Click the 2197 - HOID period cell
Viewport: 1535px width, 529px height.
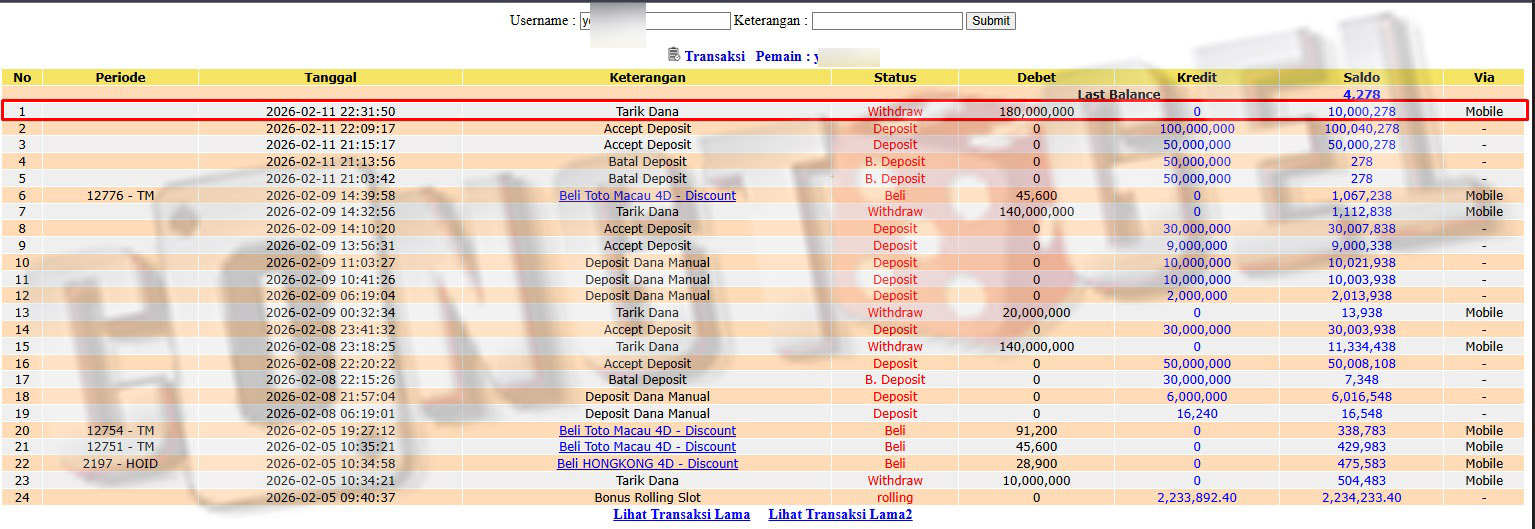120,464
